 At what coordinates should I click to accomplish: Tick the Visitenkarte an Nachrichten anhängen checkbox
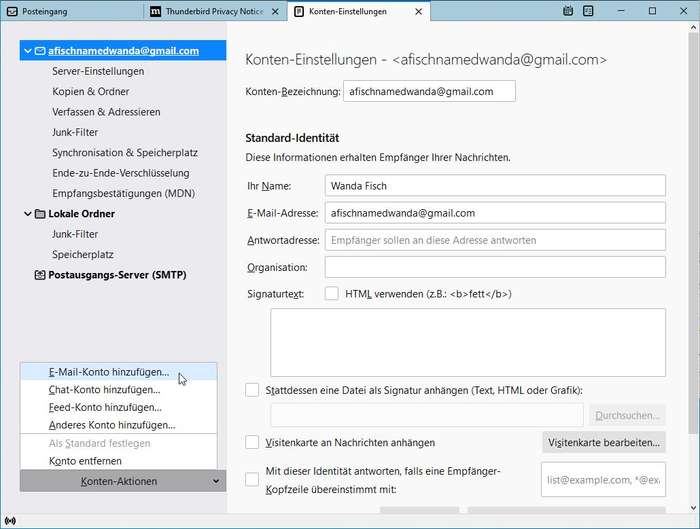252,442
